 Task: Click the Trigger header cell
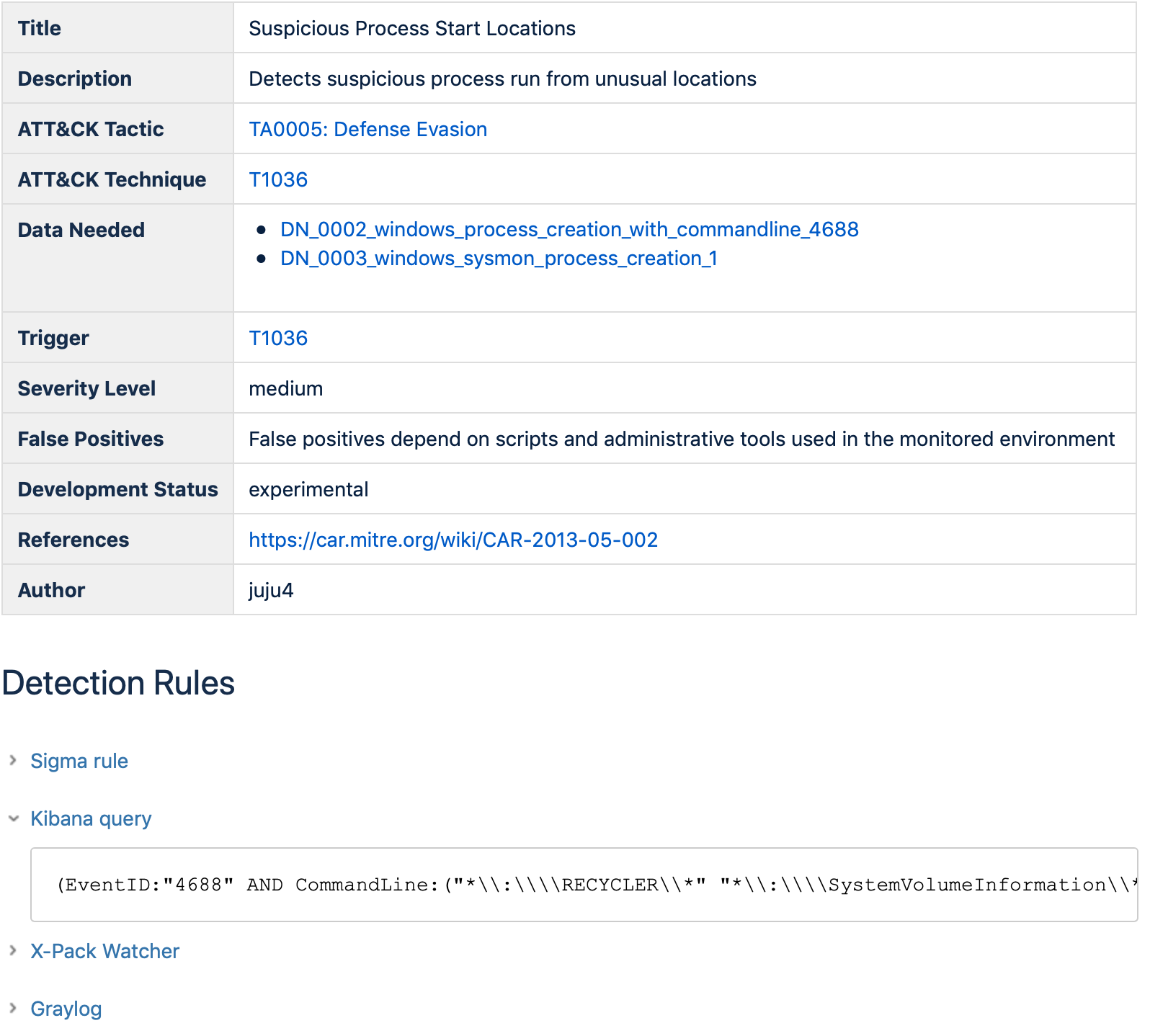pyautogui.click(x=117, y=337)
